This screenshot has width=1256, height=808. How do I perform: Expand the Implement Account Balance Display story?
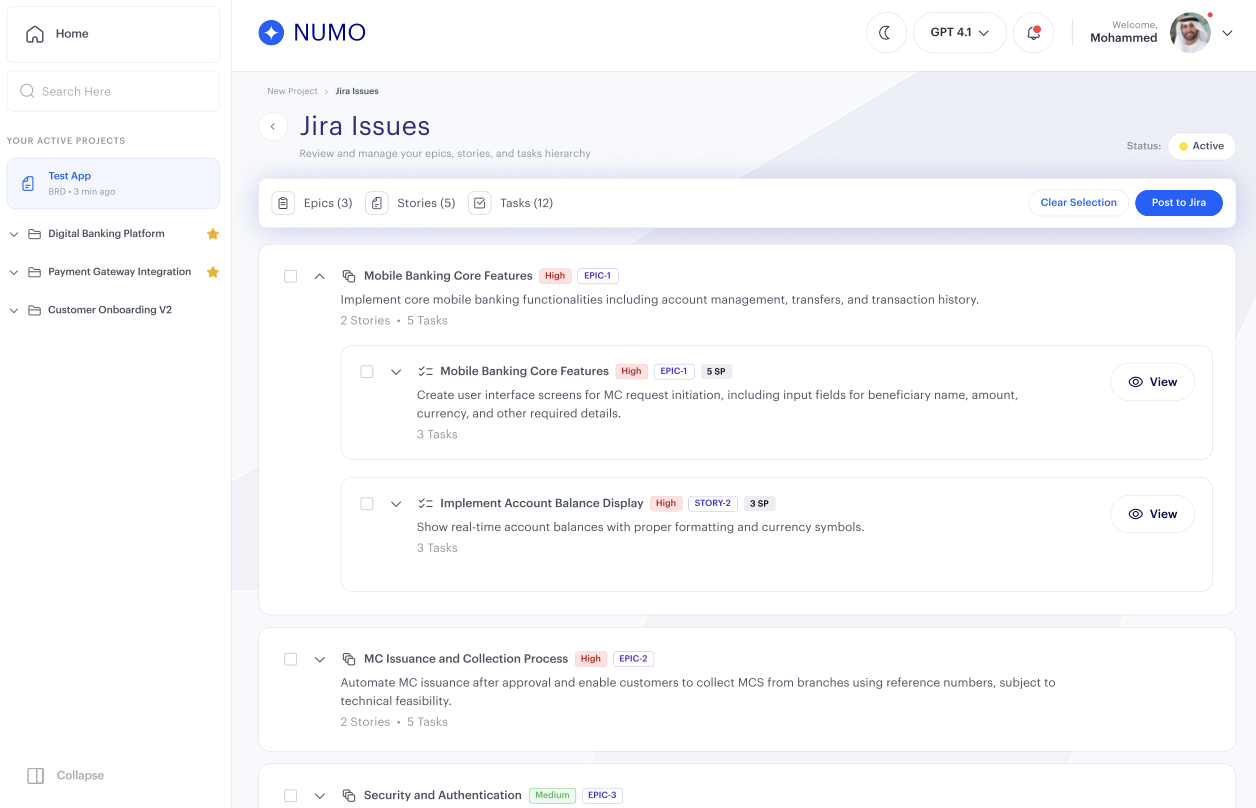396,504
